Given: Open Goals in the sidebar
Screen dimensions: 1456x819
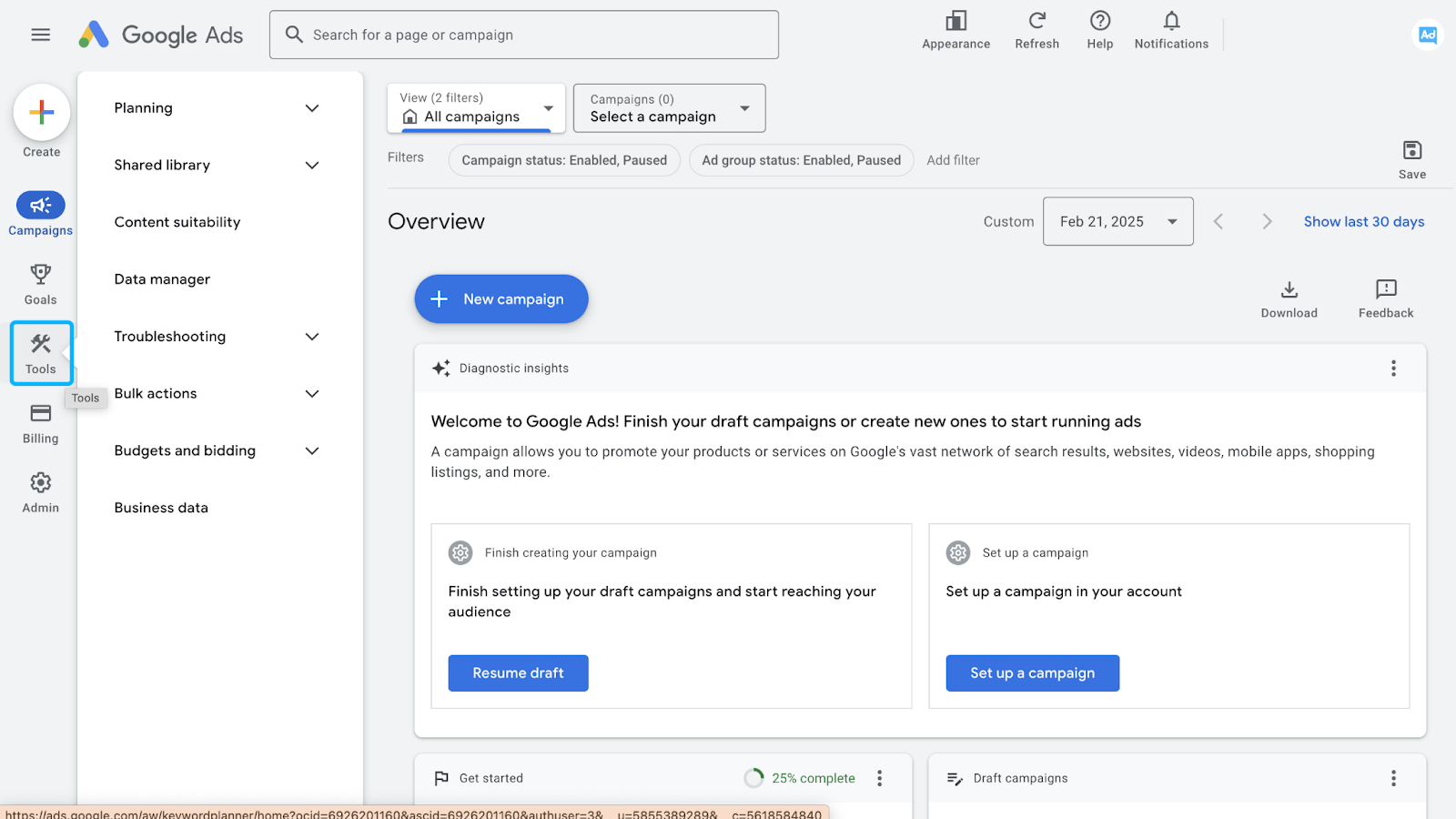Looking at the screenshot, I should (41, 285).
